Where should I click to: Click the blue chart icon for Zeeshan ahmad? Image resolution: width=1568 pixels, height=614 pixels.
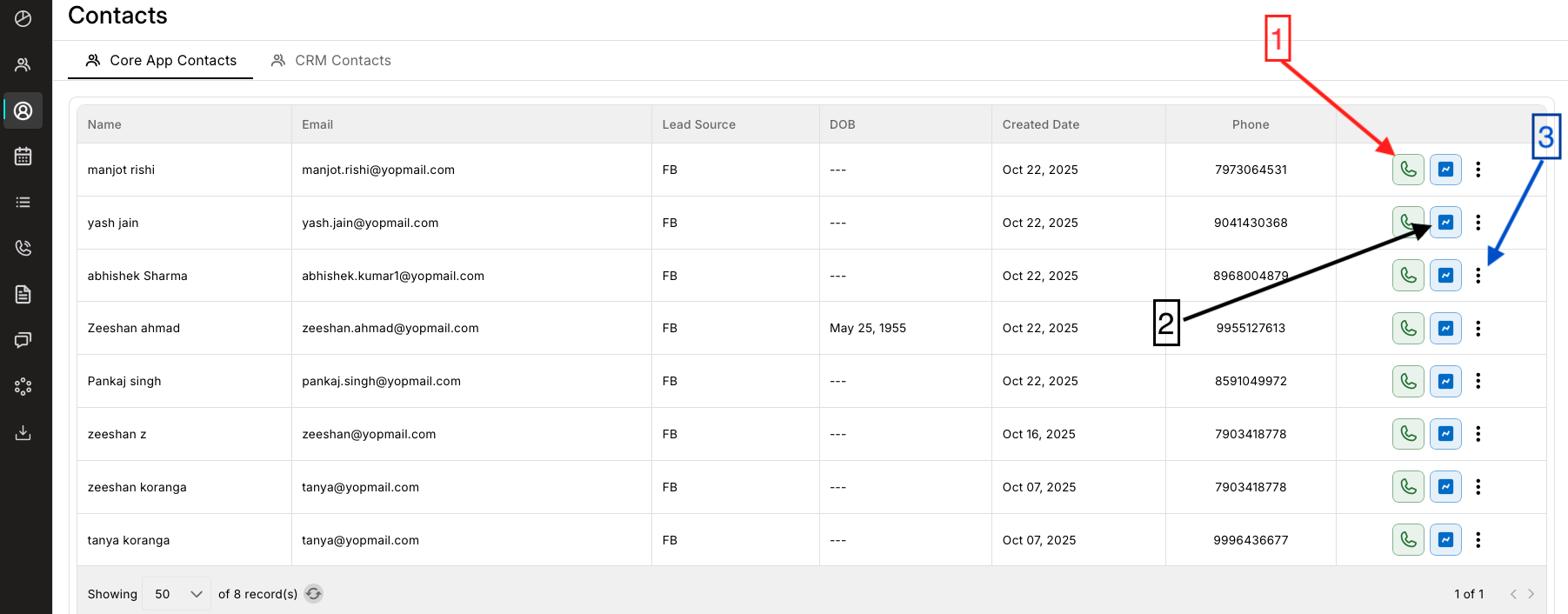tap(1445, 329)
